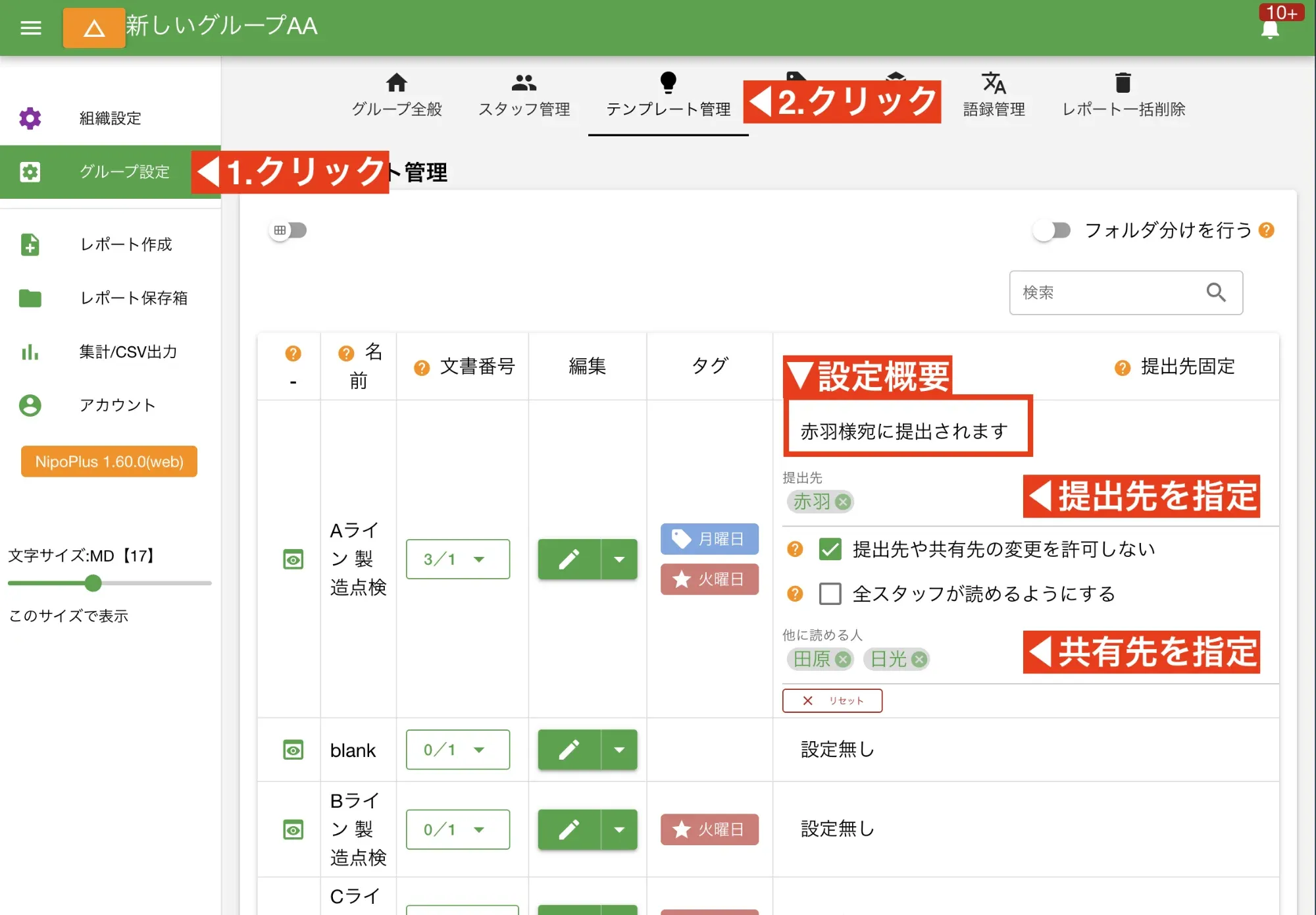Viewport: 1316px width, 915px height.
Task: Adjust the 文字サイズ slider
Action: (x=93, y=583)
